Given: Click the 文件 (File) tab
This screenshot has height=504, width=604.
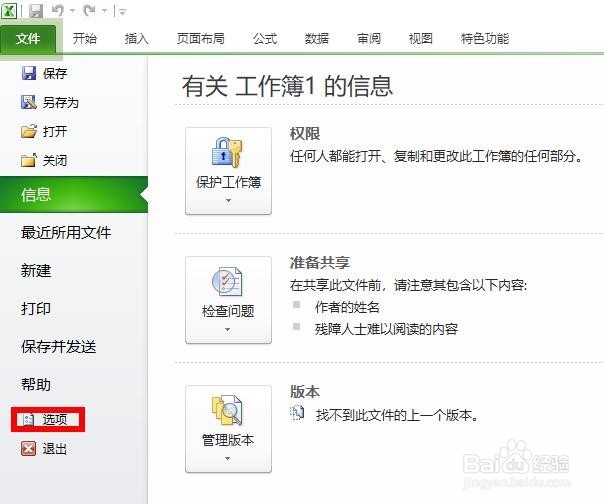Looking at the screenshot, I should click(x=28, y=39).
